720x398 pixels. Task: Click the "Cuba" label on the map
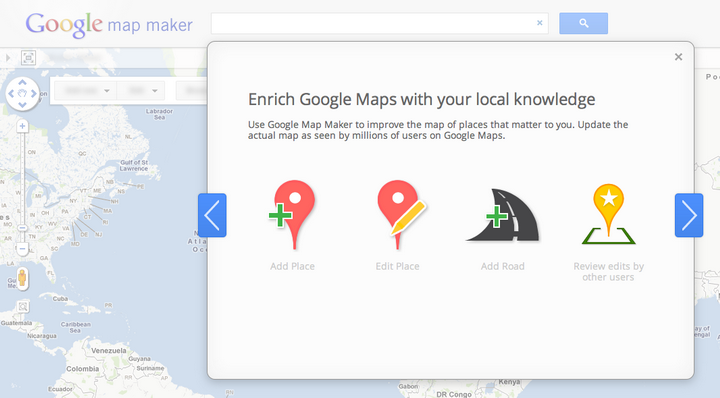point(60,298)
